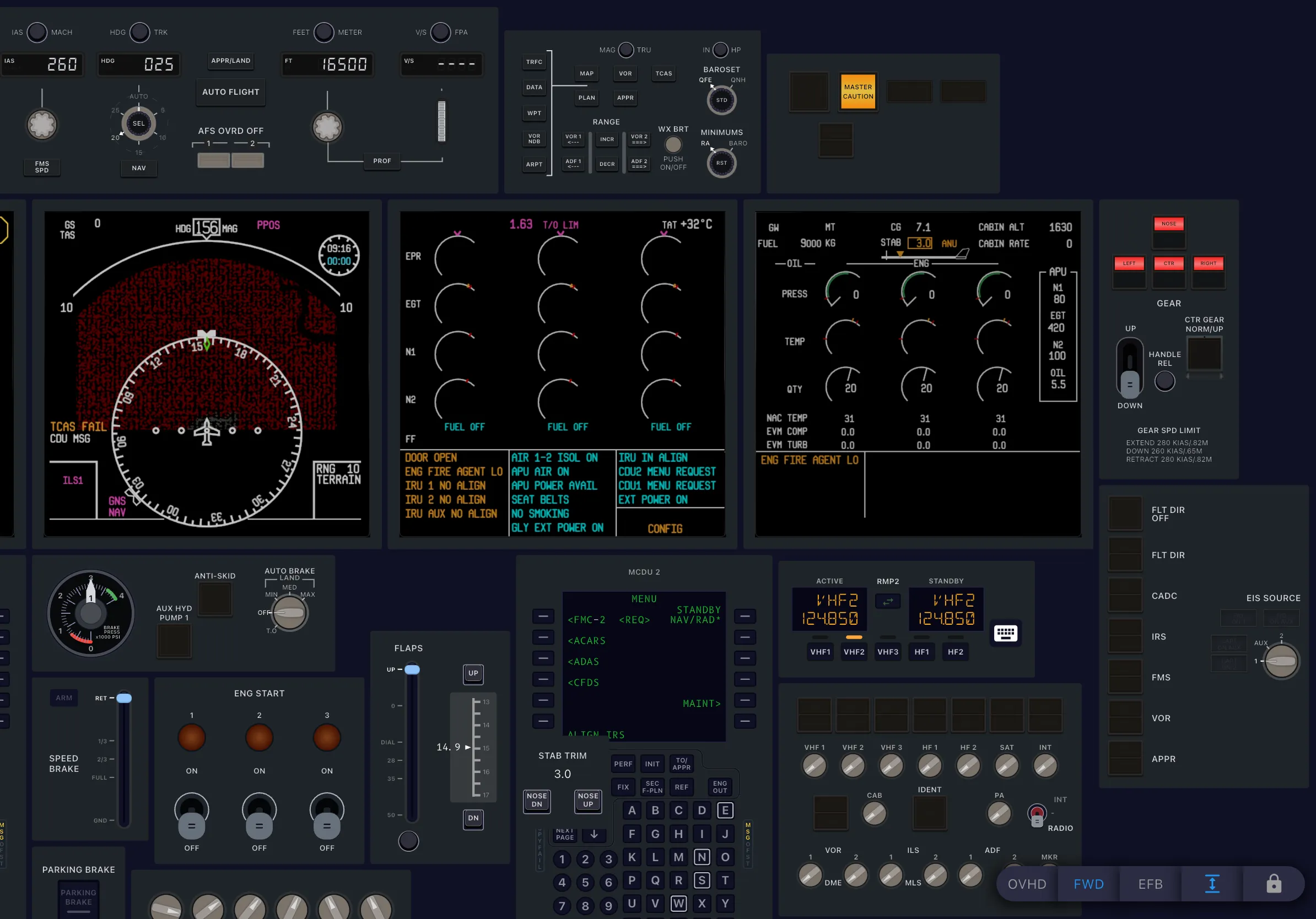Click the speed selector knob under IAS
Screen dimensions: 1316x919
pyautogui.click(x=42, y=125)
